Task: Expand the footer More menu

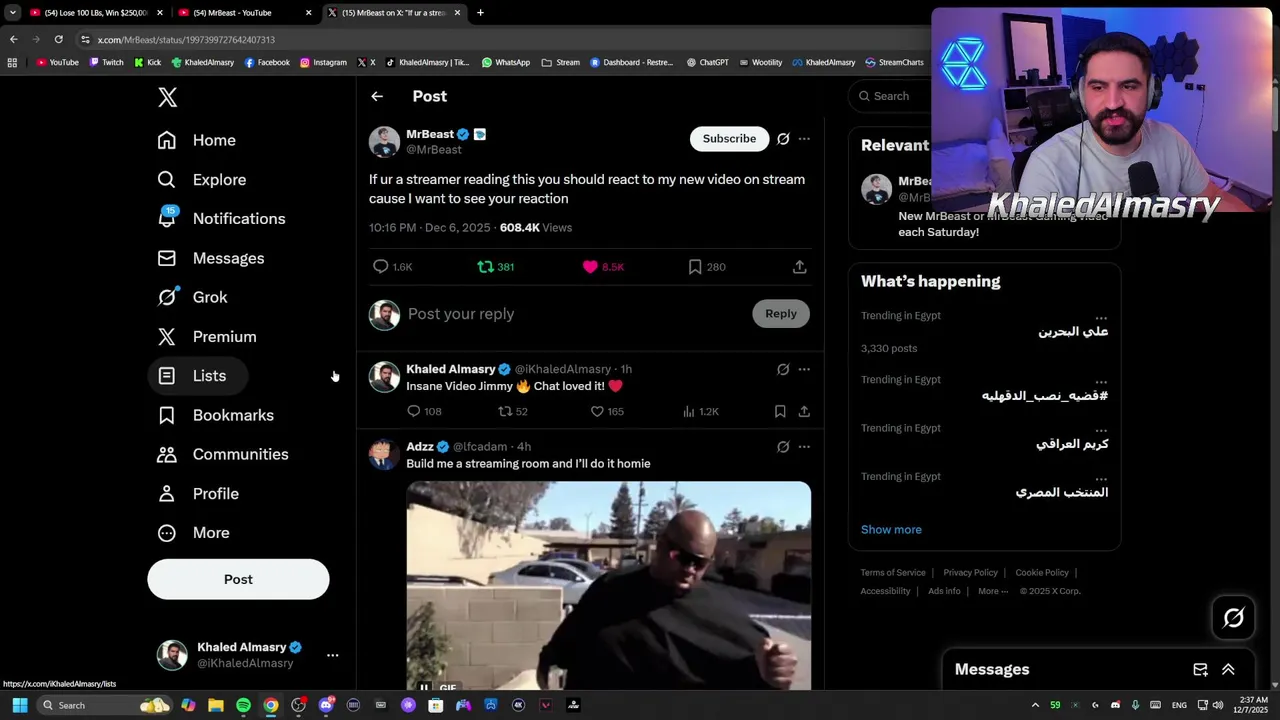Action: tap(993, 591)
